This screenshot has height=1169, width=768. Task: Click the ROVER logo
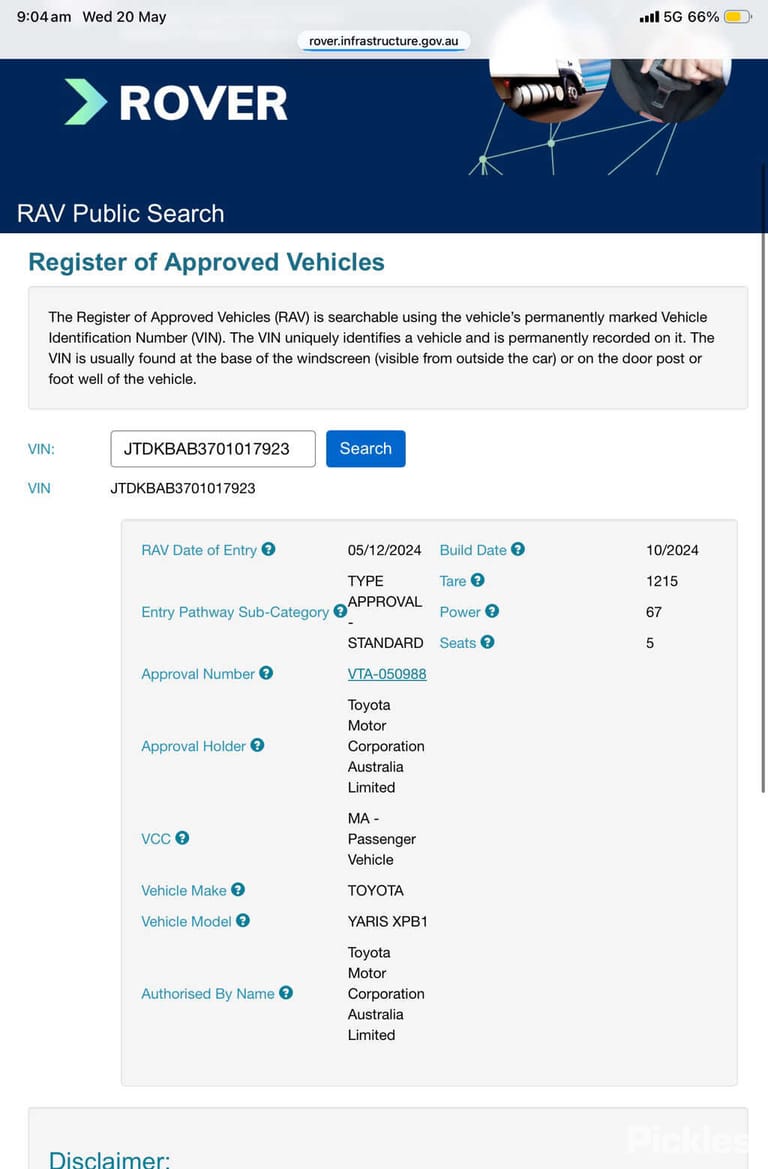click(176, 102)
